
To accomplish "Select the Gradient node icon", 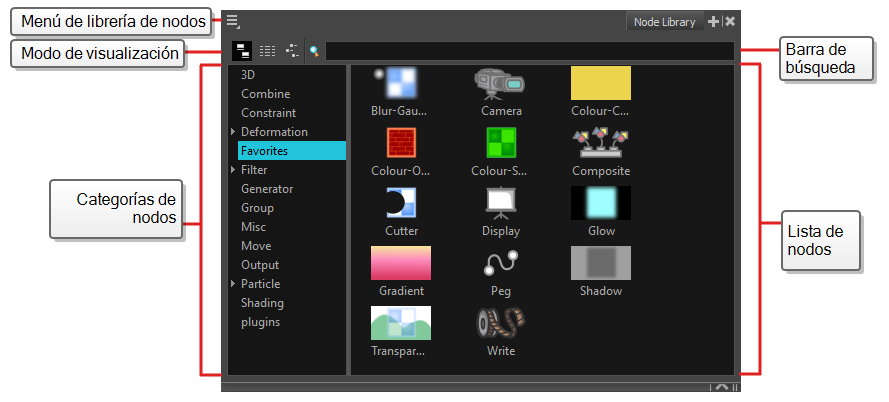I will [x=401, y=263].
